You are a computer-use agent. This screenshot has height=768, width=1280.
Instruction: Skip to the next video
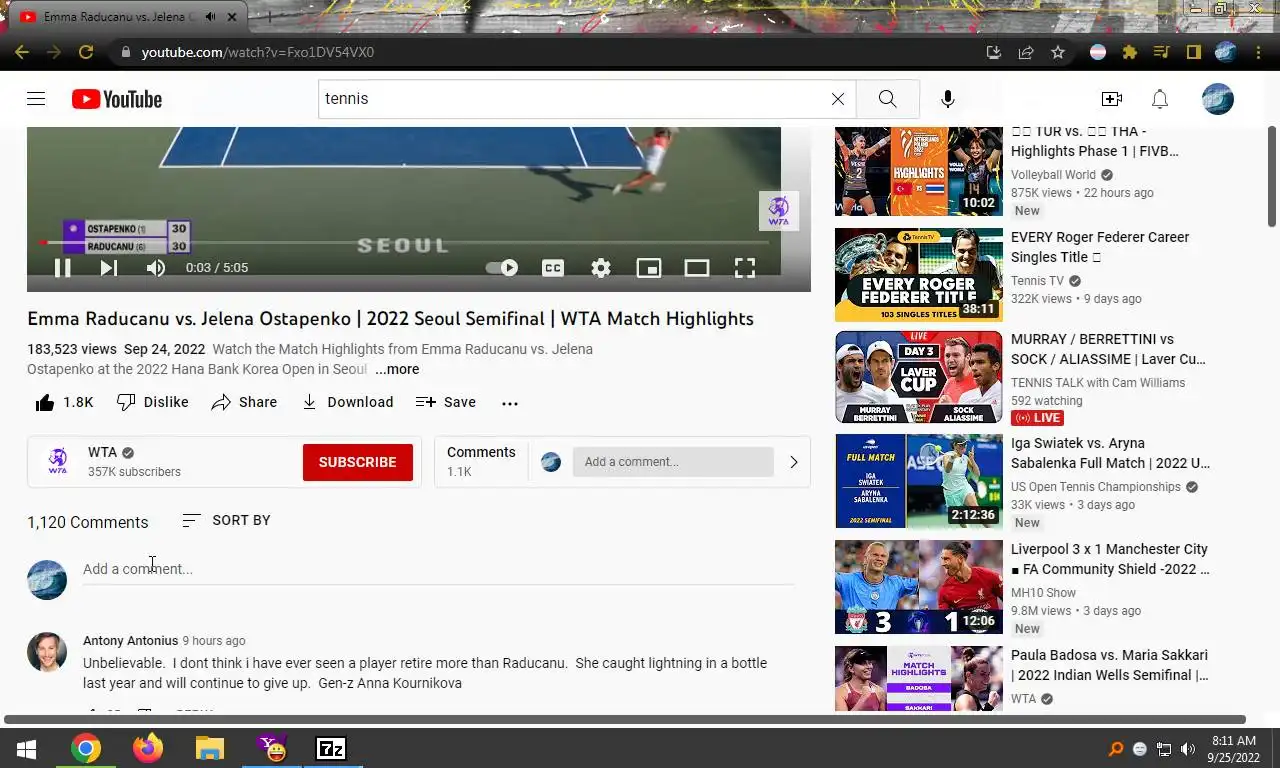[x=109, y=268]
